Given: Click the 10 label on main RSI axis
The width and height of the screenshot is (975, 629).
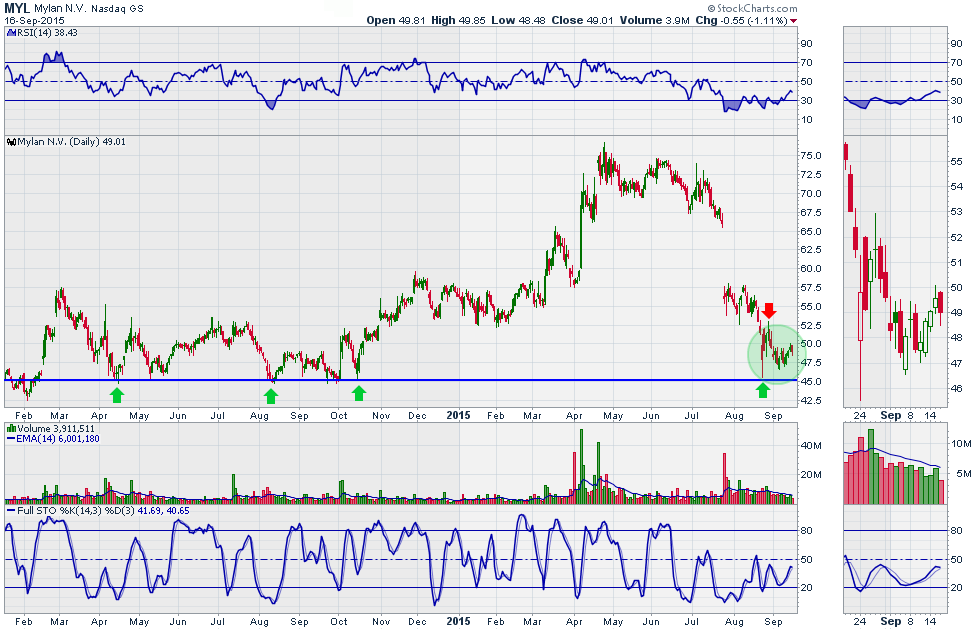Looking at the screenshot, I should 806,119.
